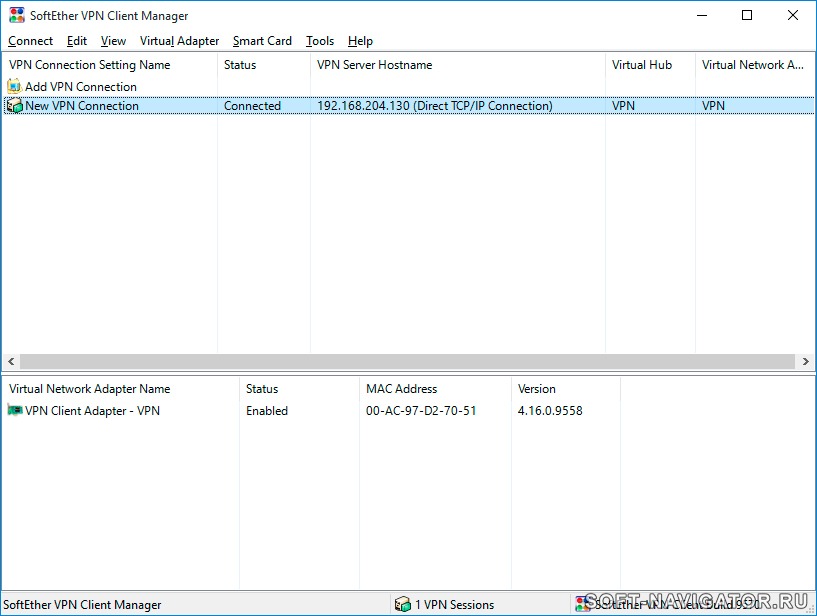Maximize the SoftEther VPN Client Manager window

point(747,15)
